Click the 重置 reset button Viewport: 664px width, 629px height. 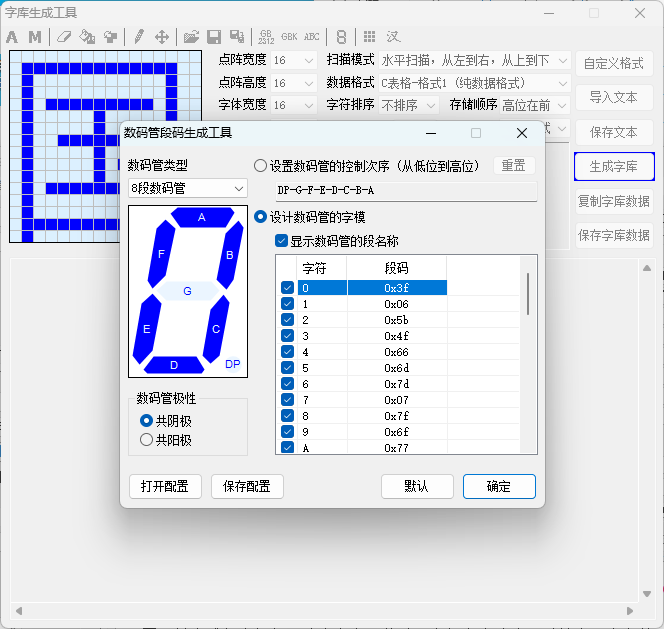tap(514, 166)
